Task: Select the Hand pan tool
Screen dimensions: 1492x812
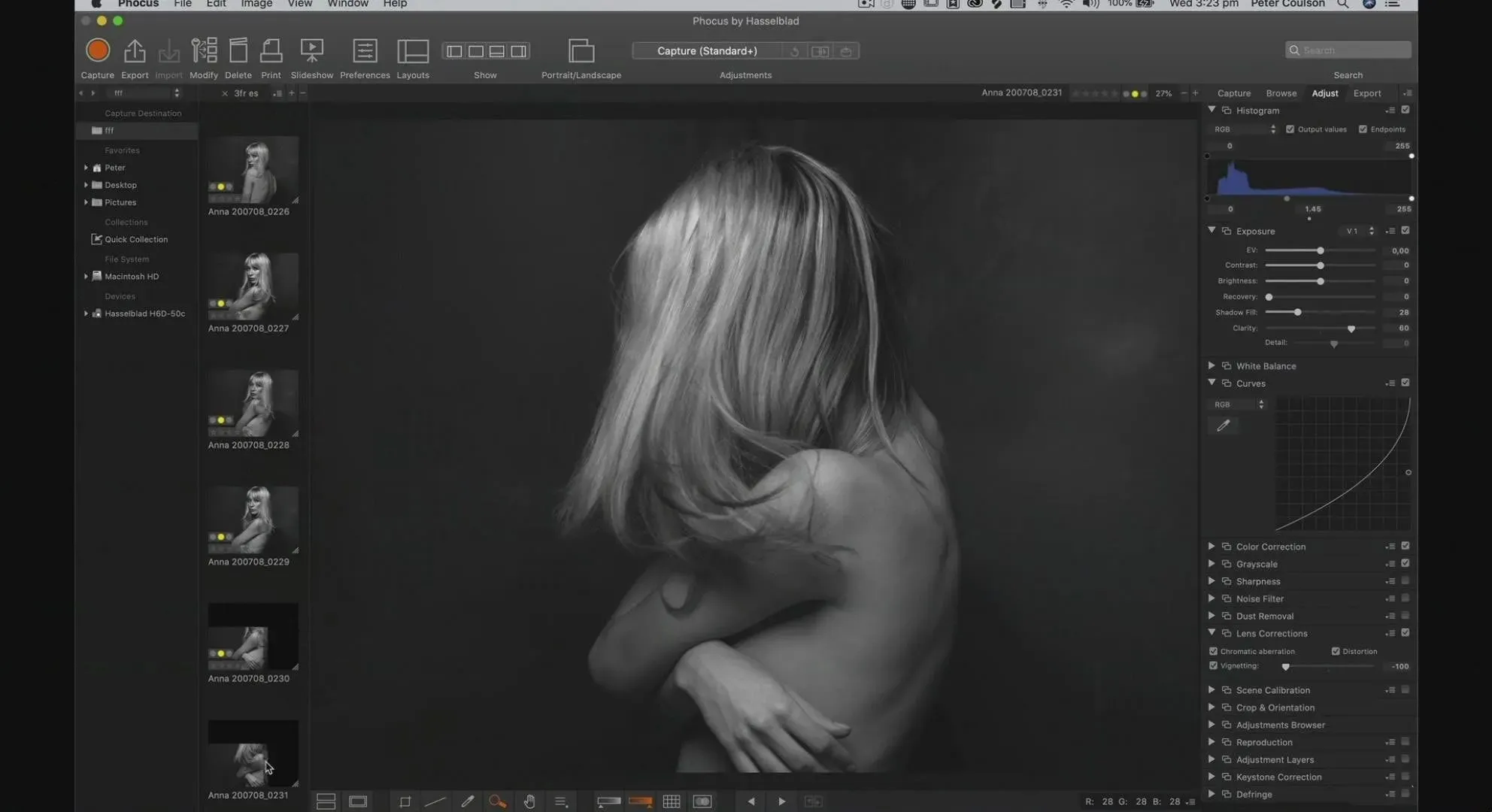Action: coord(529,801)
